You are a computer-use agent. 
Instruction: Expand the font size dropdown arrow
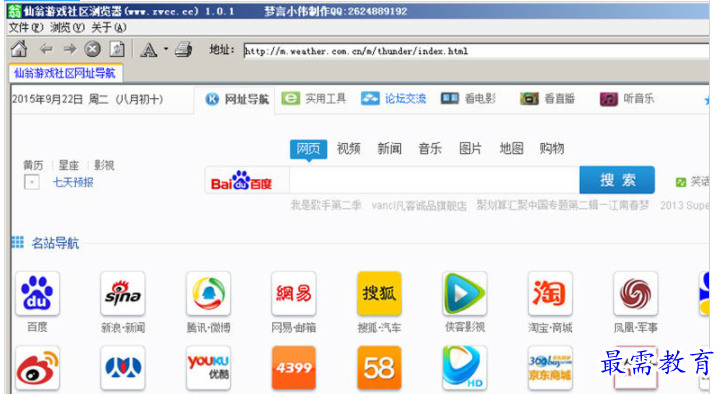(x=166, y=49)
